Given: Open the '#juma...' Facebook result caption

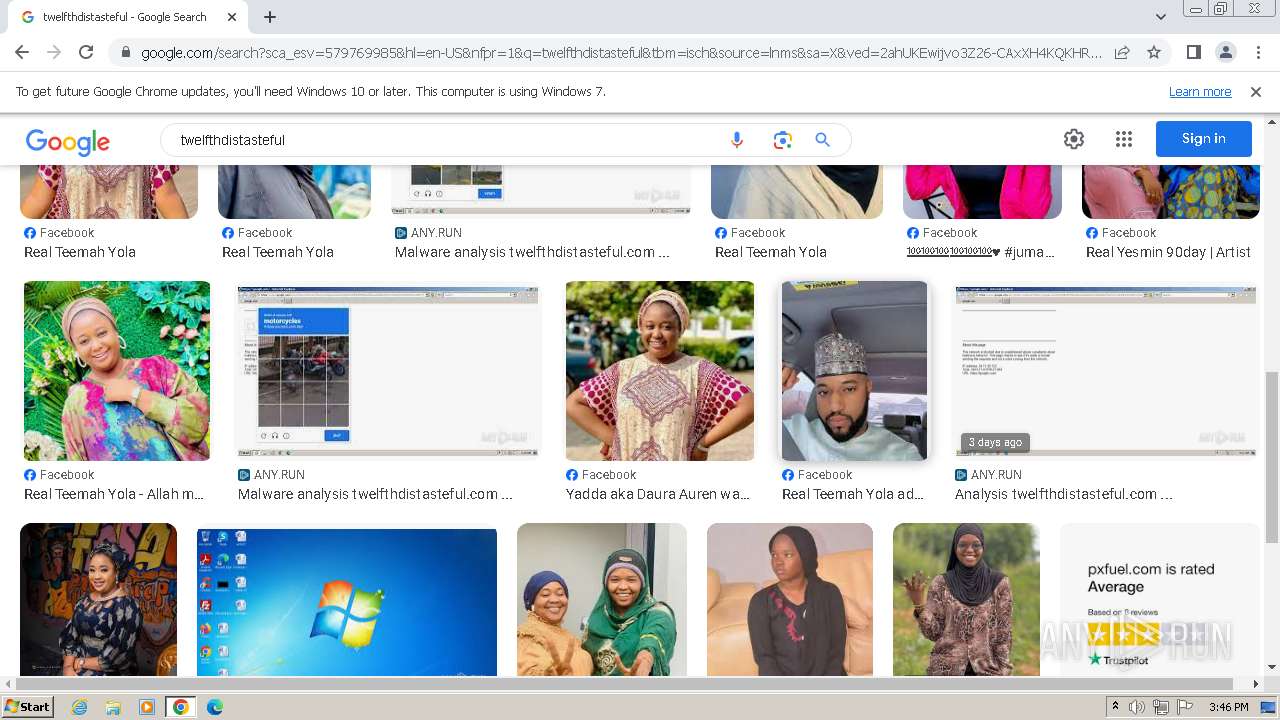Looking at the screenshot, I should coord(981,252).
